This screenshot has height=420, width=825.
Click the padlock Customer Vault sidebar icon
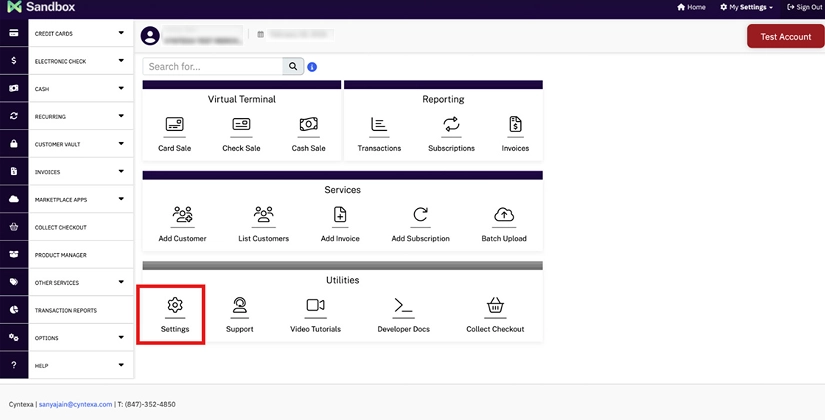[x=14, y=144]
